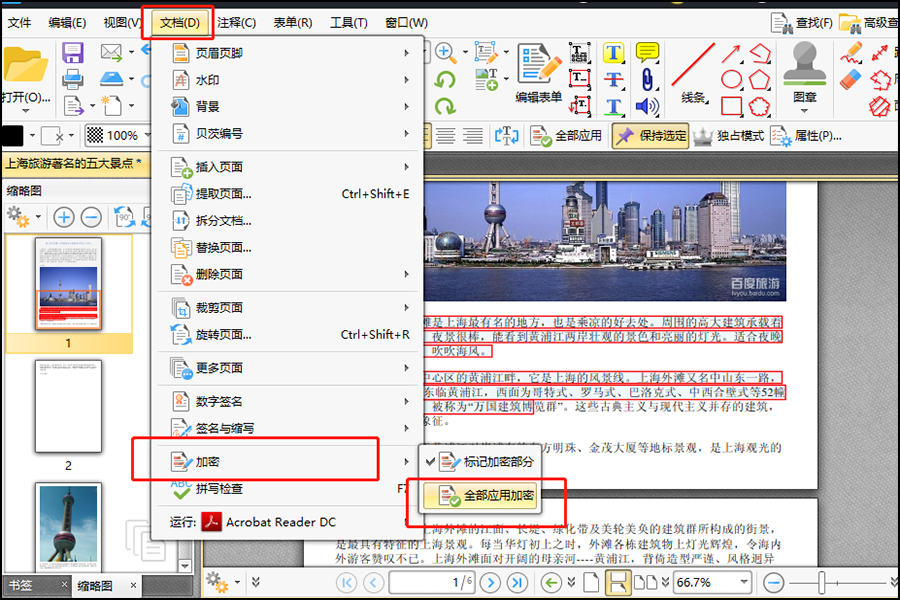Expand the 图章 stamp dropdown arrow
Viewport: 900px width, 600px height.
pyautogui.click(x=804, y=110)
